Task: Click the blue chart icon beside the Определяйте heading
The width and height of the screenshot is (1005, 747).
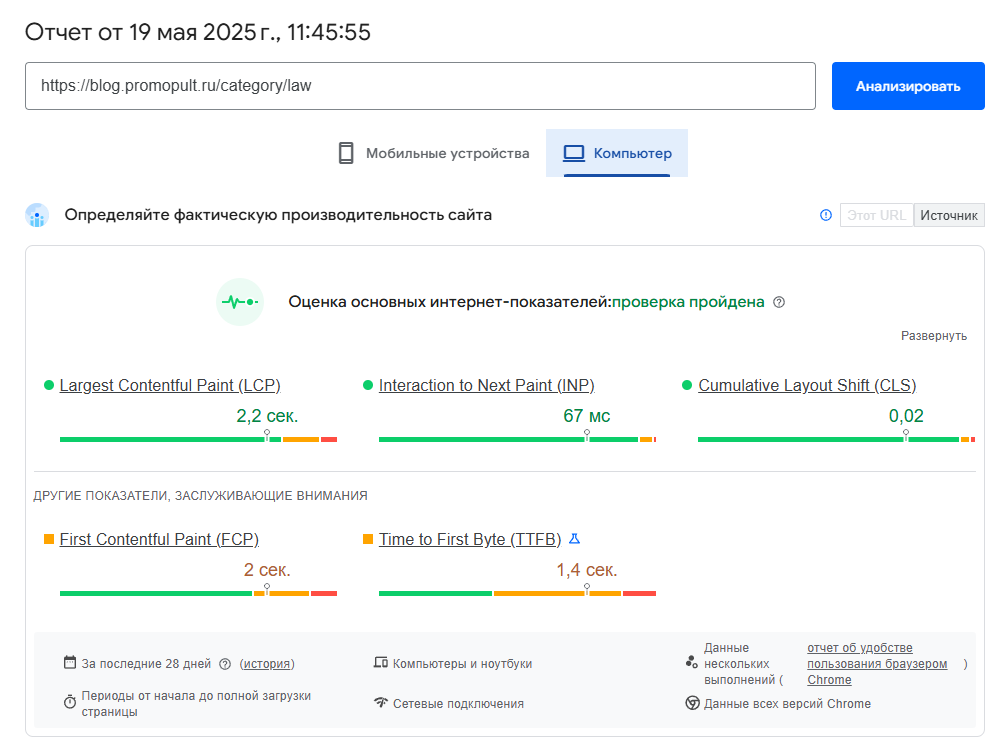Action: point(37,215)
